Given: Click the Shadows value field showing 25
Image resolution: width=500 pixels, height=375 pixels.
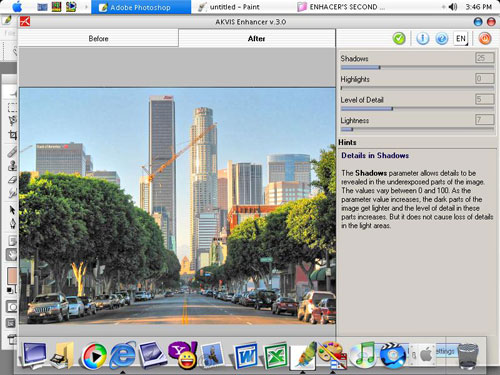Looking at the screenshot, I should pos(484,58).
